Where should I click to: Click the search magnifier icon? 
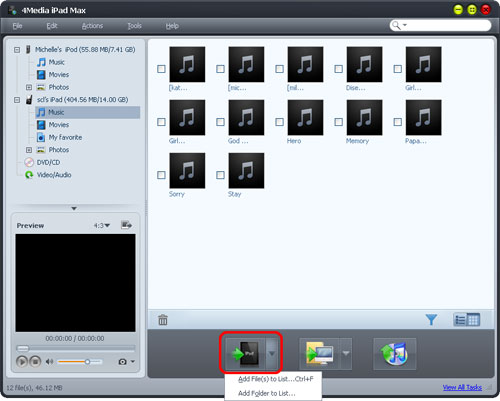pyautogui.click(x=396, y=25)
